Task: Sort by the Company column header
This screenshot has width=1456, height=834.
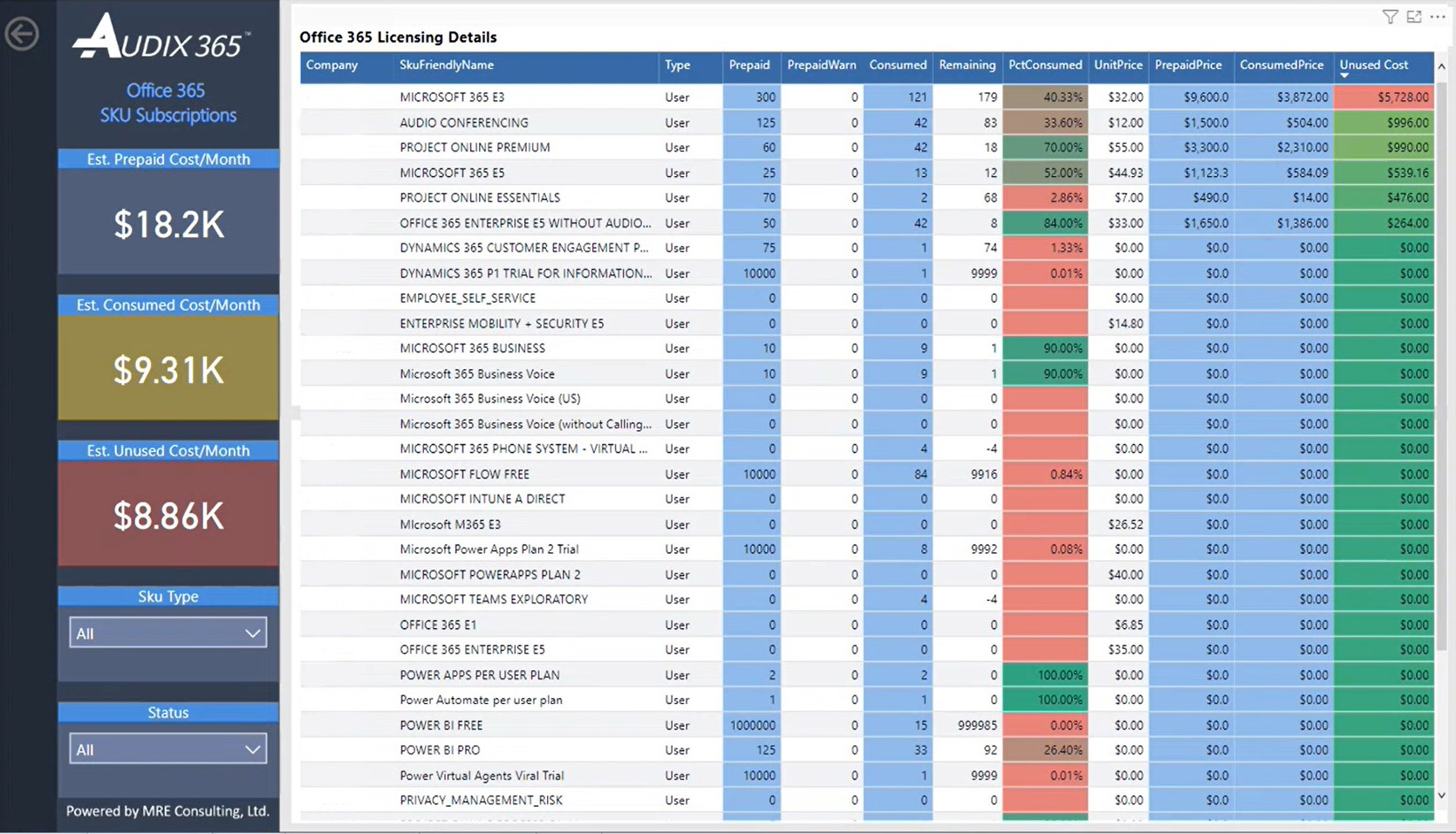Action: (x=332, y=65)
